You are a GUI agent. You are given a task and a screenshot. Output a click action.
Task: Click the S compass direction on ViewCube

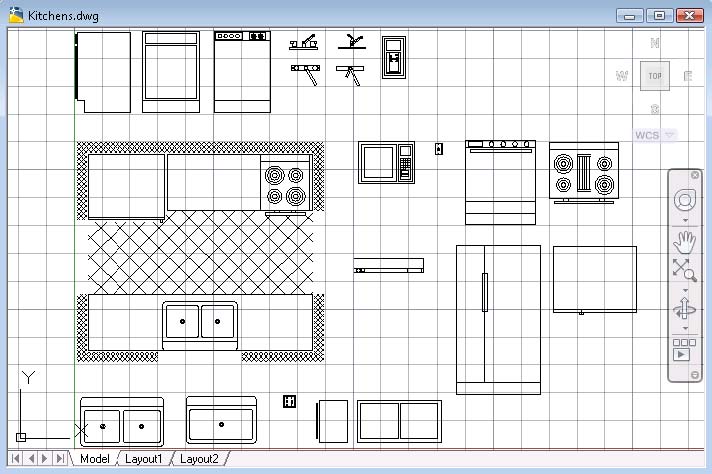pyautogui.click(x=655, y=109)
